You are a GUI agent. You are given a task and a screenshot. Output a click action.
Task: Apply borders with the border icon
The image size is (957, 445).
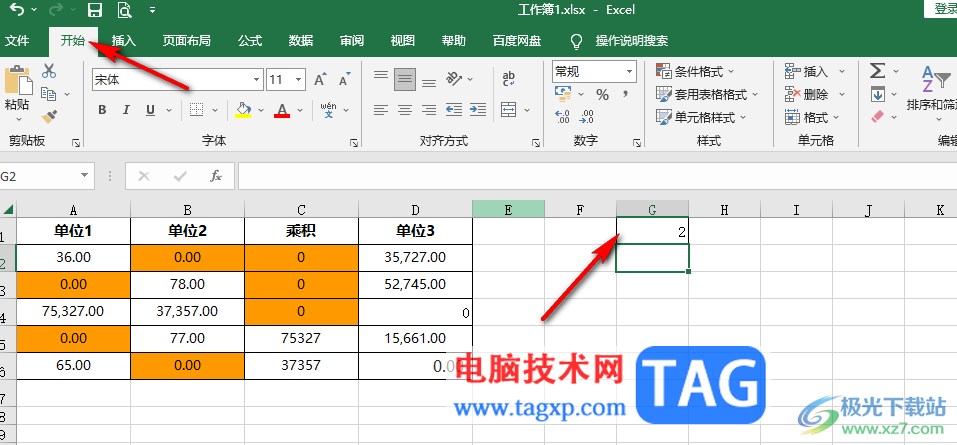(196, 110)
